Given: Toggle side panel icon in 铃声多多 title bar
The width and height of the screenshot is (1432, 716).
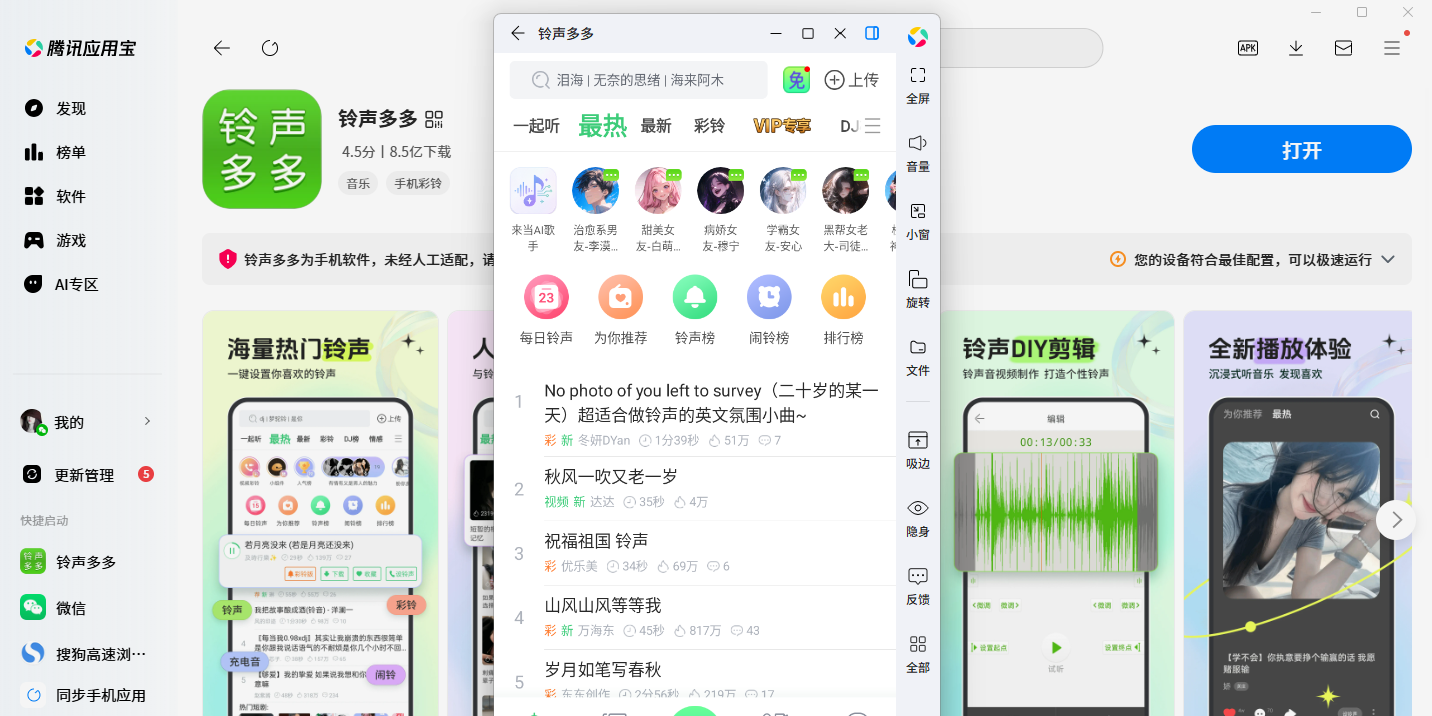Looking at the screenshot, I should click(x=872, y=33).
